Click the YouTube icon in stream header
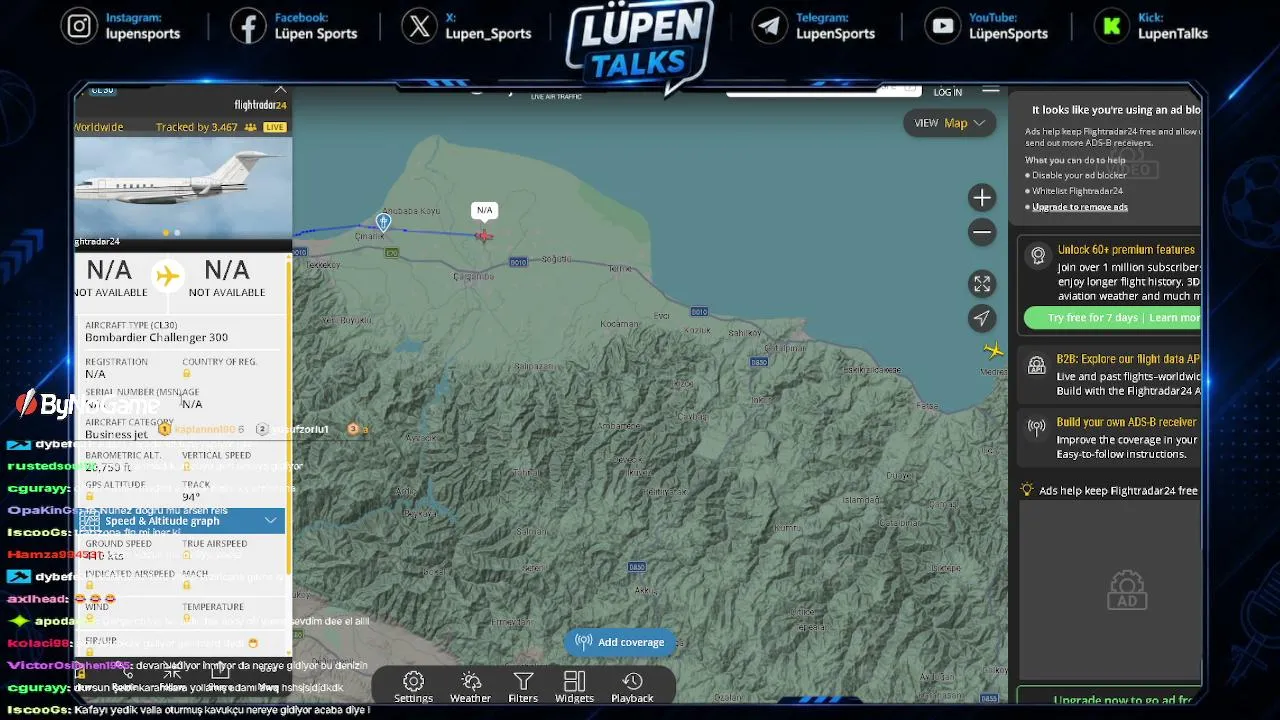The height and width of the screenshot is (720, 1280). pos(942,26)
